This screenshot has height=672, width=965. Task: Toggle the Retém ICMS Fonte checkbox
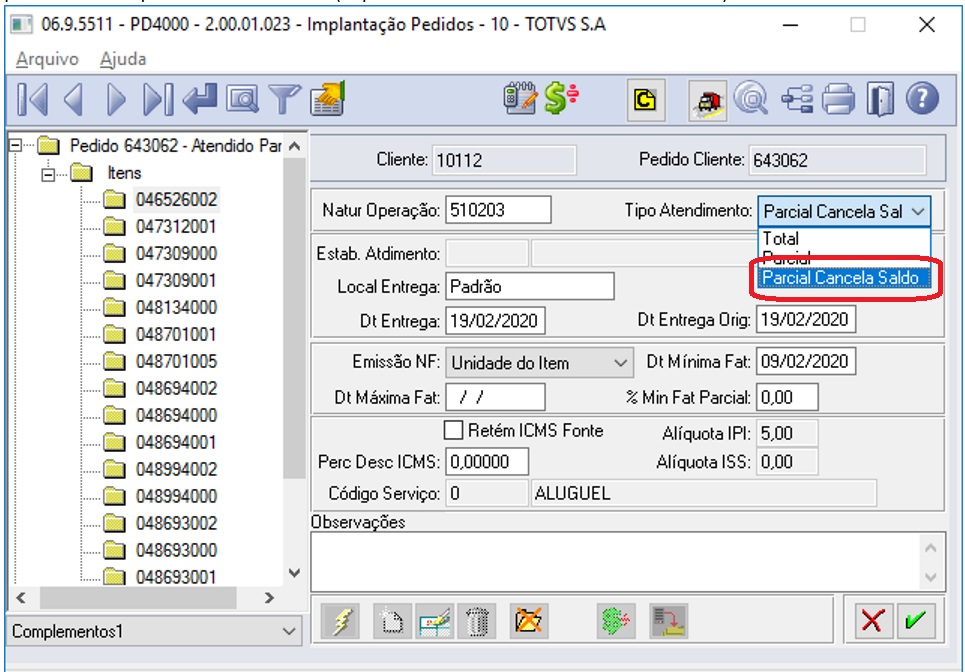pyautogui.click(x=454, y=430)
